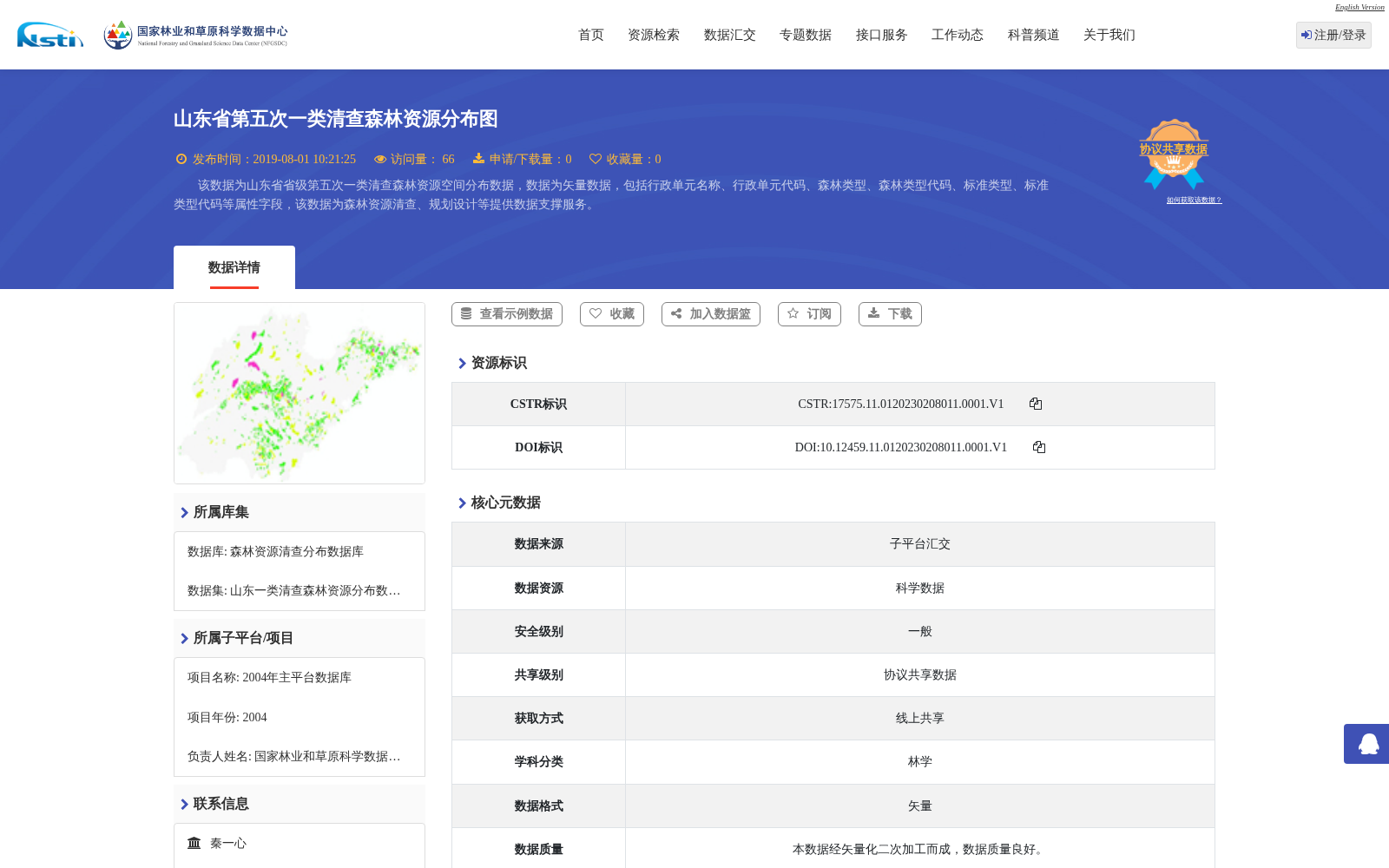The width and height of the screenshot is (1389, 868).
Task: Click the heart icon beside 收藏量
Action: point(596,159)
